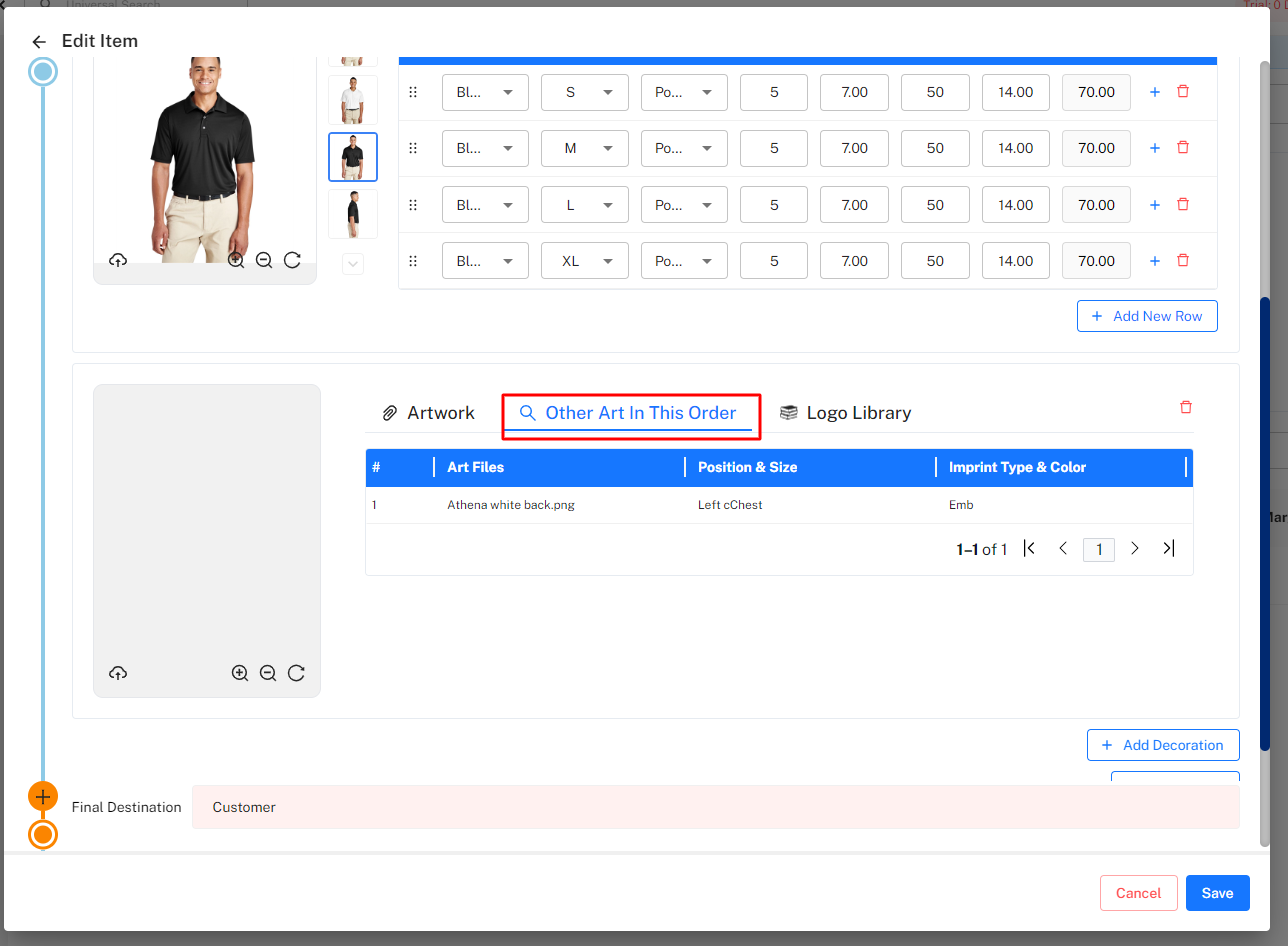Image resolution: width=1288 pixels, height=946 pixels.
Task: Open Po... dropdown in size S row
Action: 684,92
